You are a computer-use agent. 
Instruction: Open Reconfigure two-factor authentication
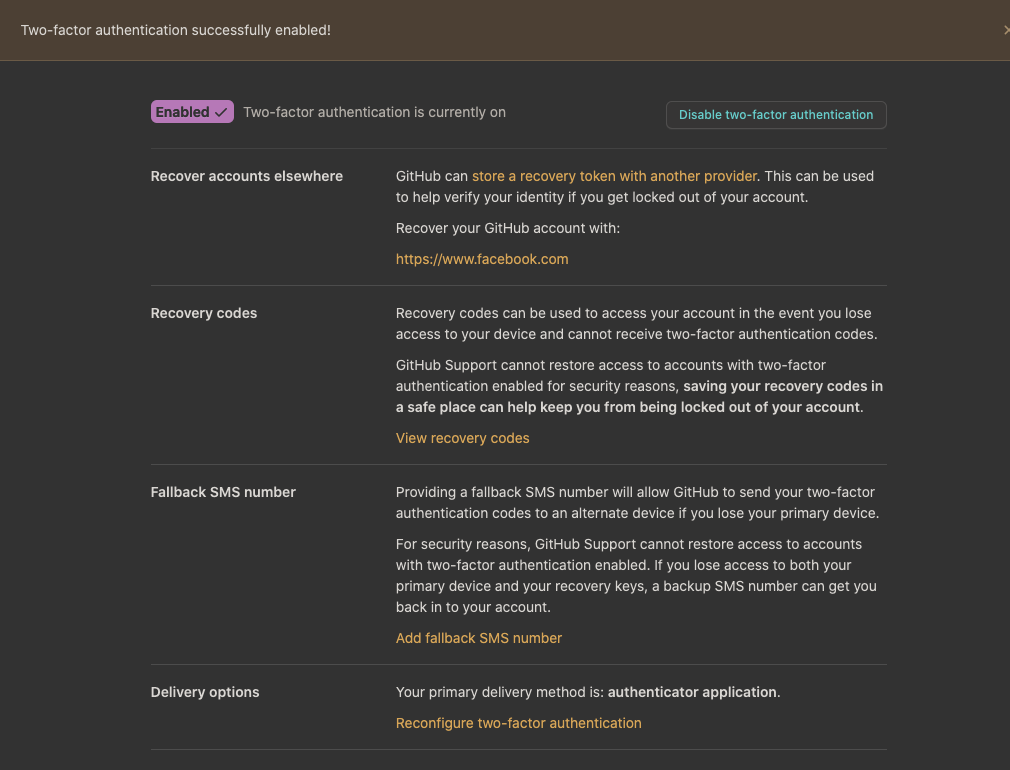(x=518, y=722)
